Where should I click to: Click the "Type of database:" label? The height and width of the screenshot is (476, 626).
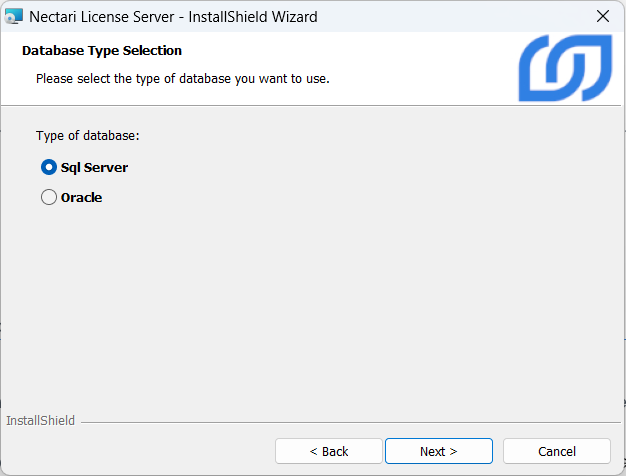(x=87, y=136)
